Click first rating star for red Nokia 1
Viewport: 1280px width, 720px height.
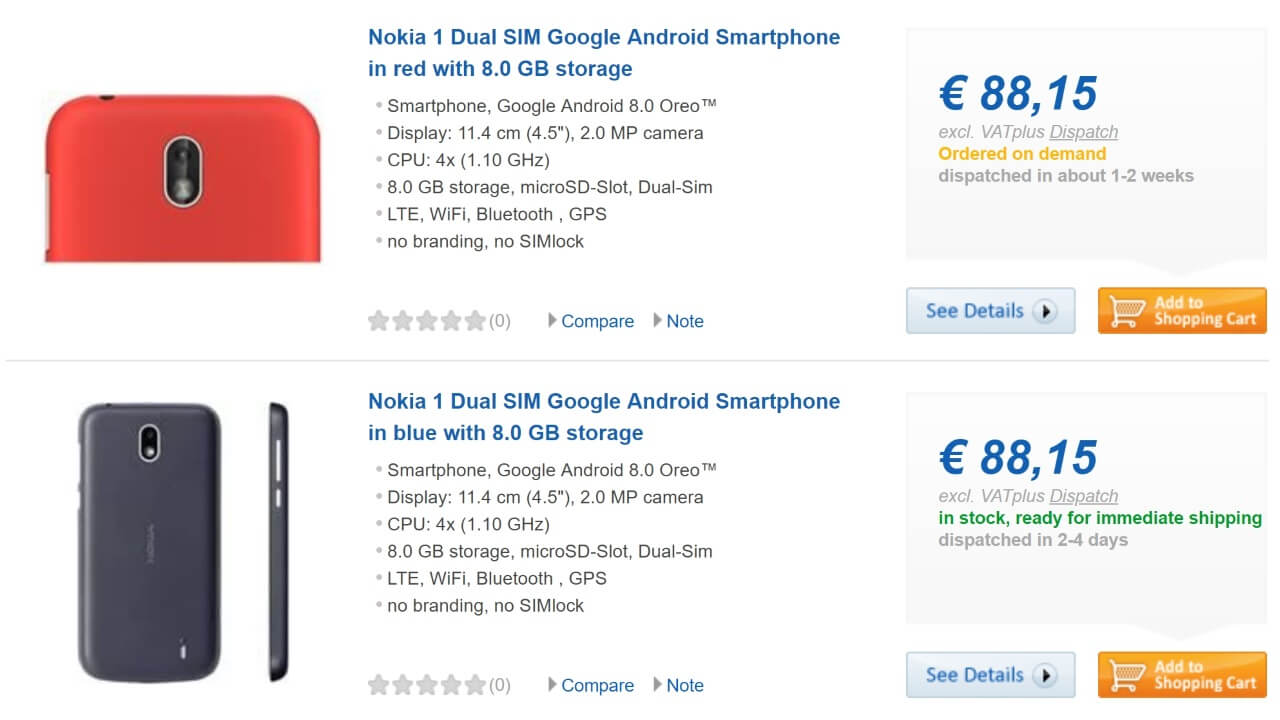[379, 321]
